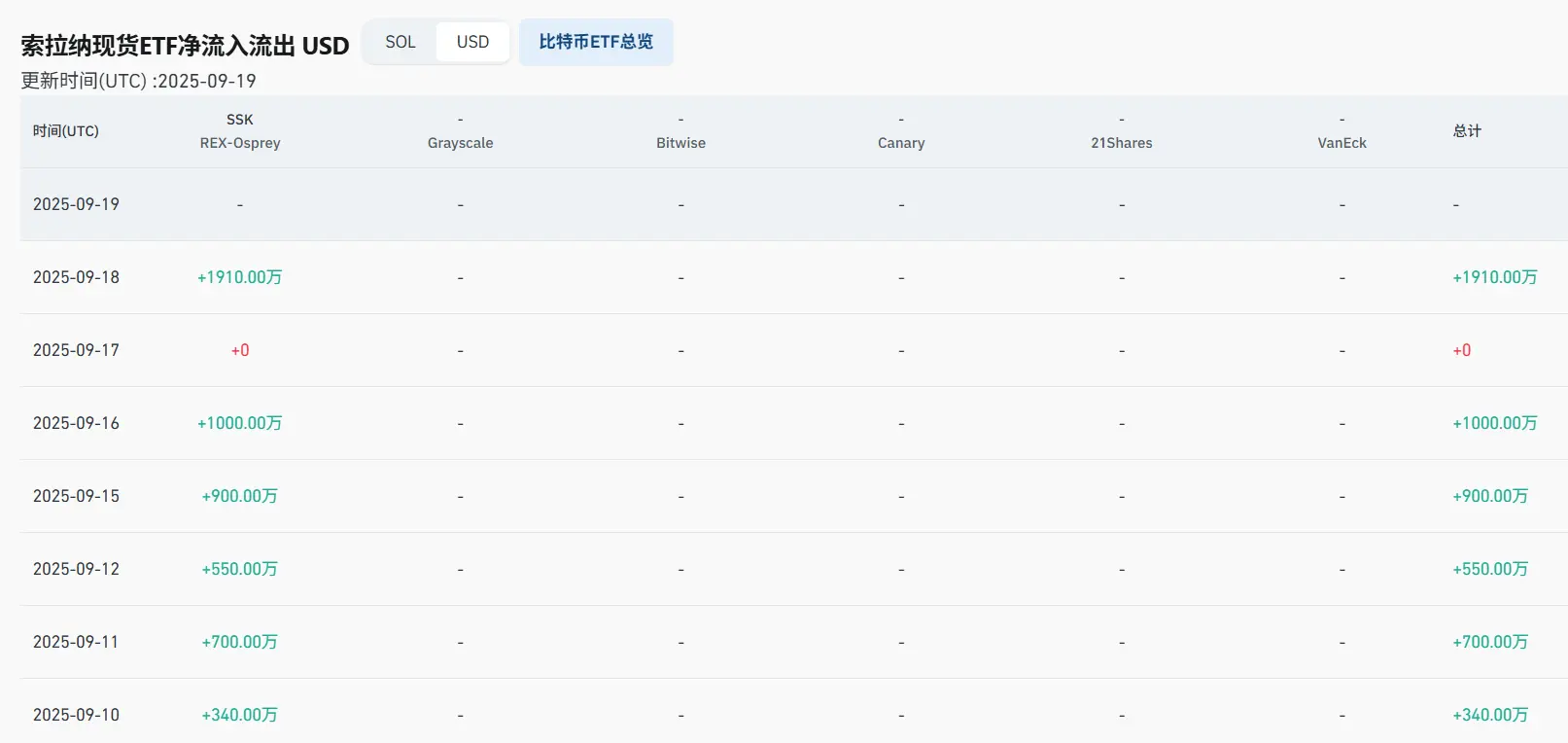Screen dimensions: 1568x743
Task: Click REX-Osprey +340.00万 value for 09-10
Action: (x=240, y=715)
